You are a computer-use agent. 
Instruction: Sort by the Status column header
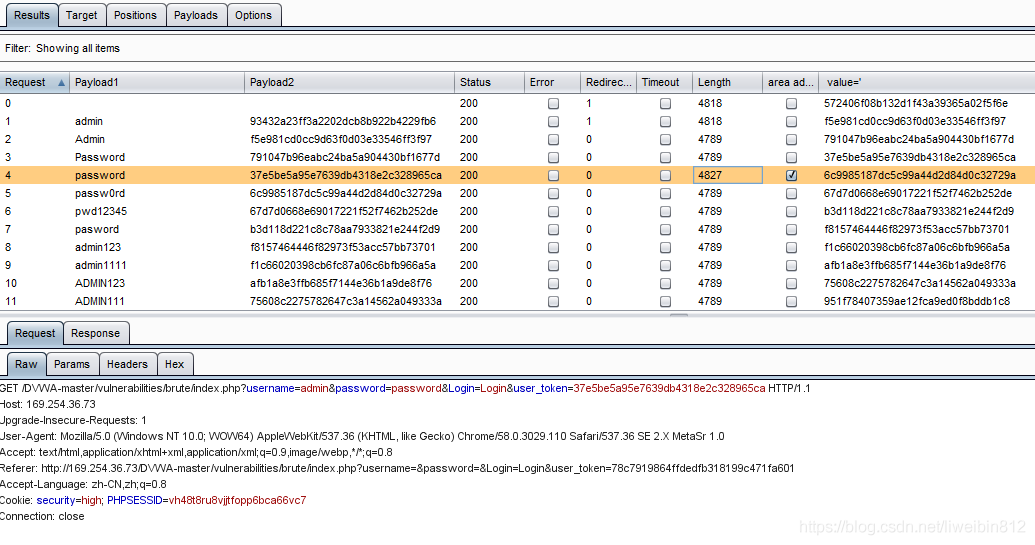click(489, 82)
